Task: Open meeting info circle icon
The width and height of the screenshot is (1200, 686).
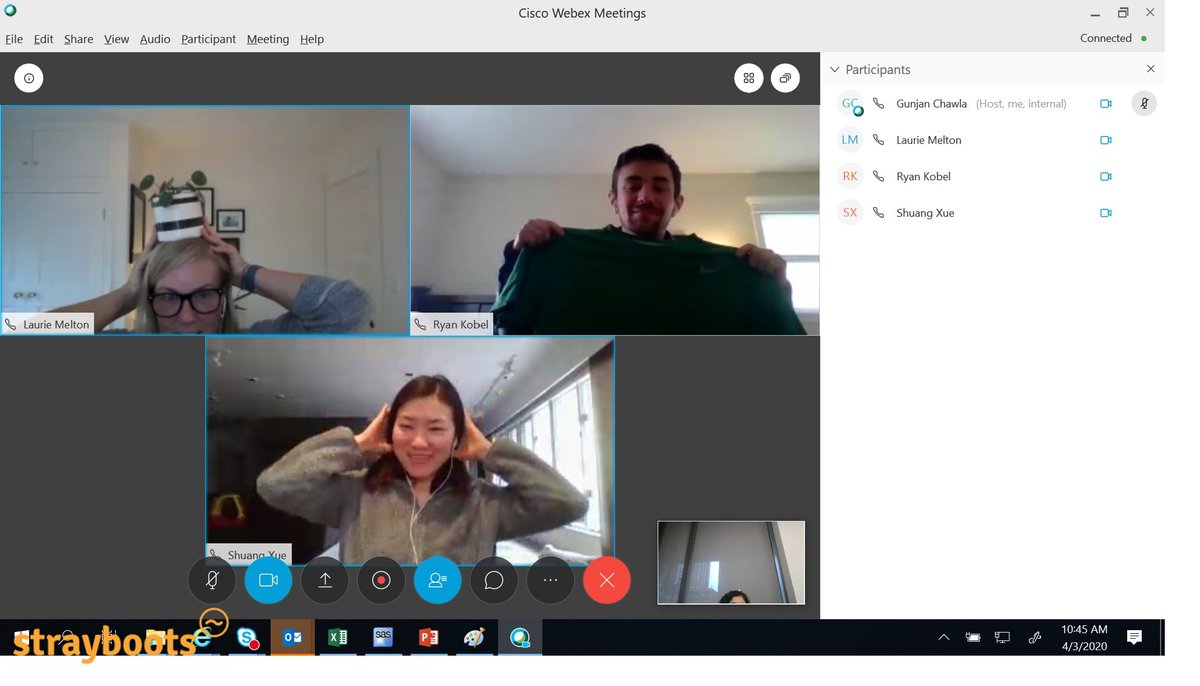Action: click(x=29, y=78)
